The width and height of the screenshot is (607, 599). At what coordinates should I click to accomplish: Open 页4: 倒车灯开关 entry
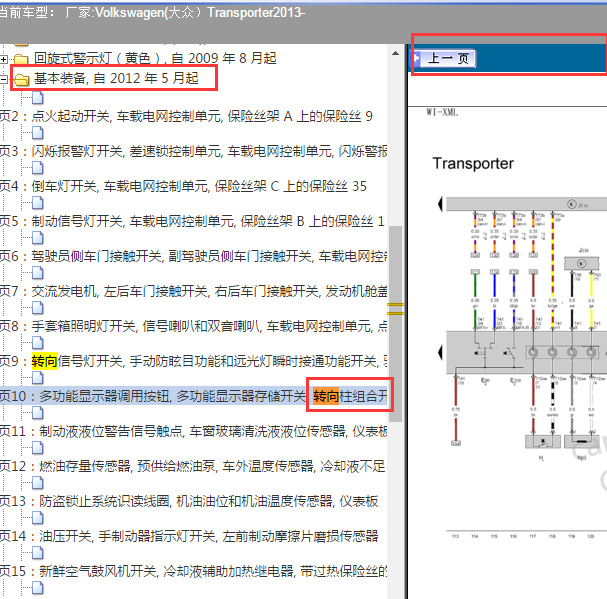coord(183,186)
